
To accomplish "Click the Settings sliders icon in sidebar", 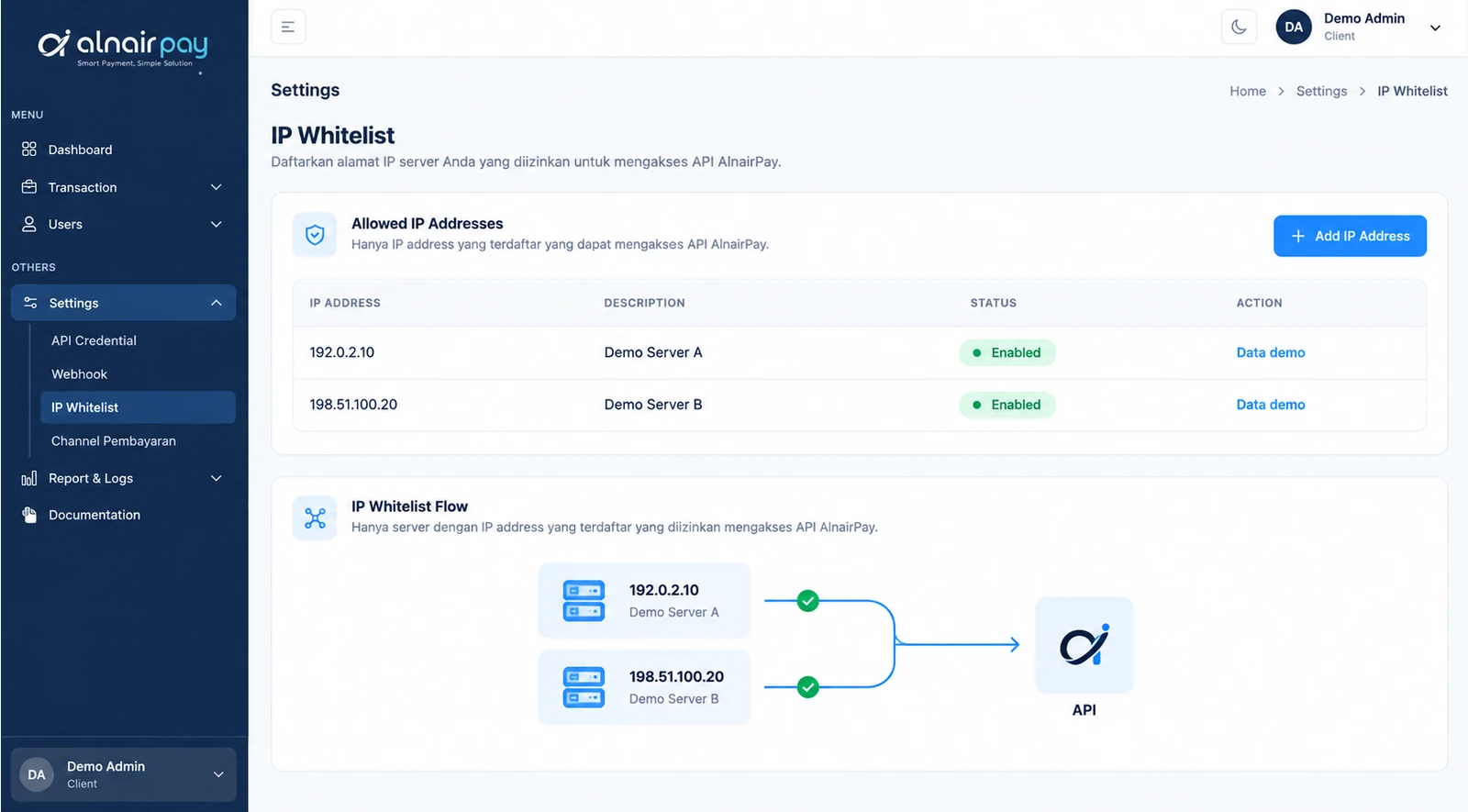I will click(30, 303).
